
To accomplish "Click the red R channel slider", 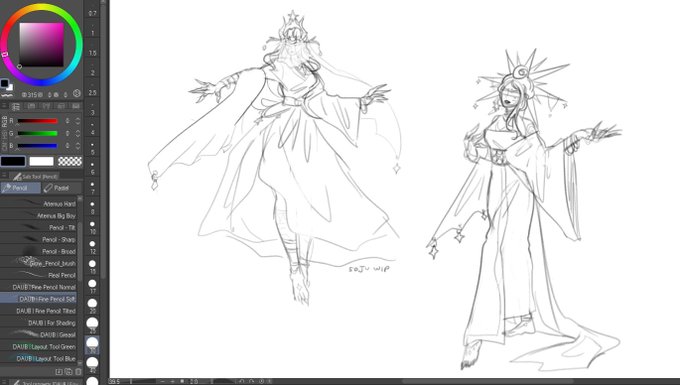I will click(37, 121).
